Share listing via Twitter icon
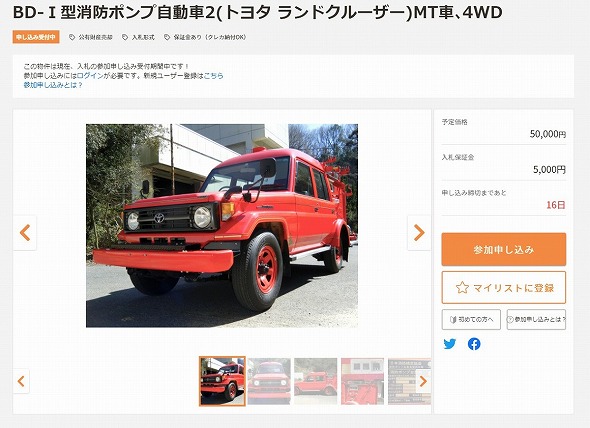590x428 pixels. point(450,344)
